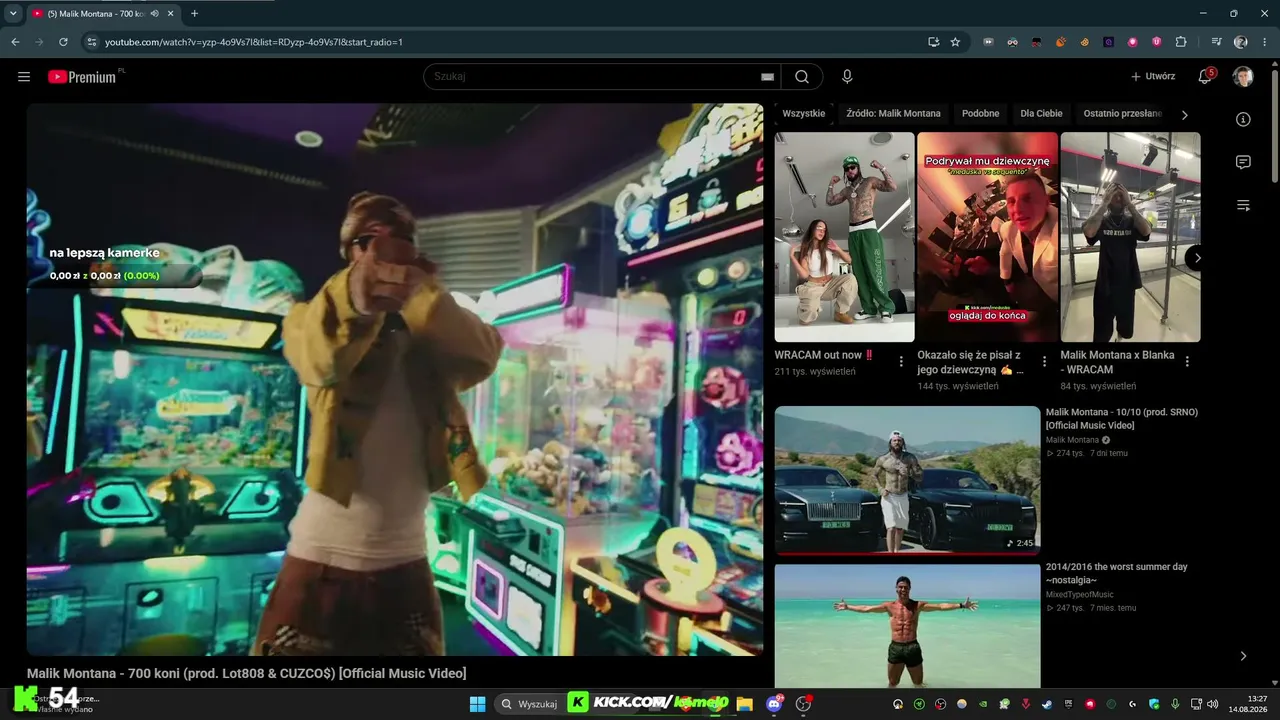Open the YouTube hamburger guide menu
The height and width of the screenshot is (720, 1280).
point(24,77)
